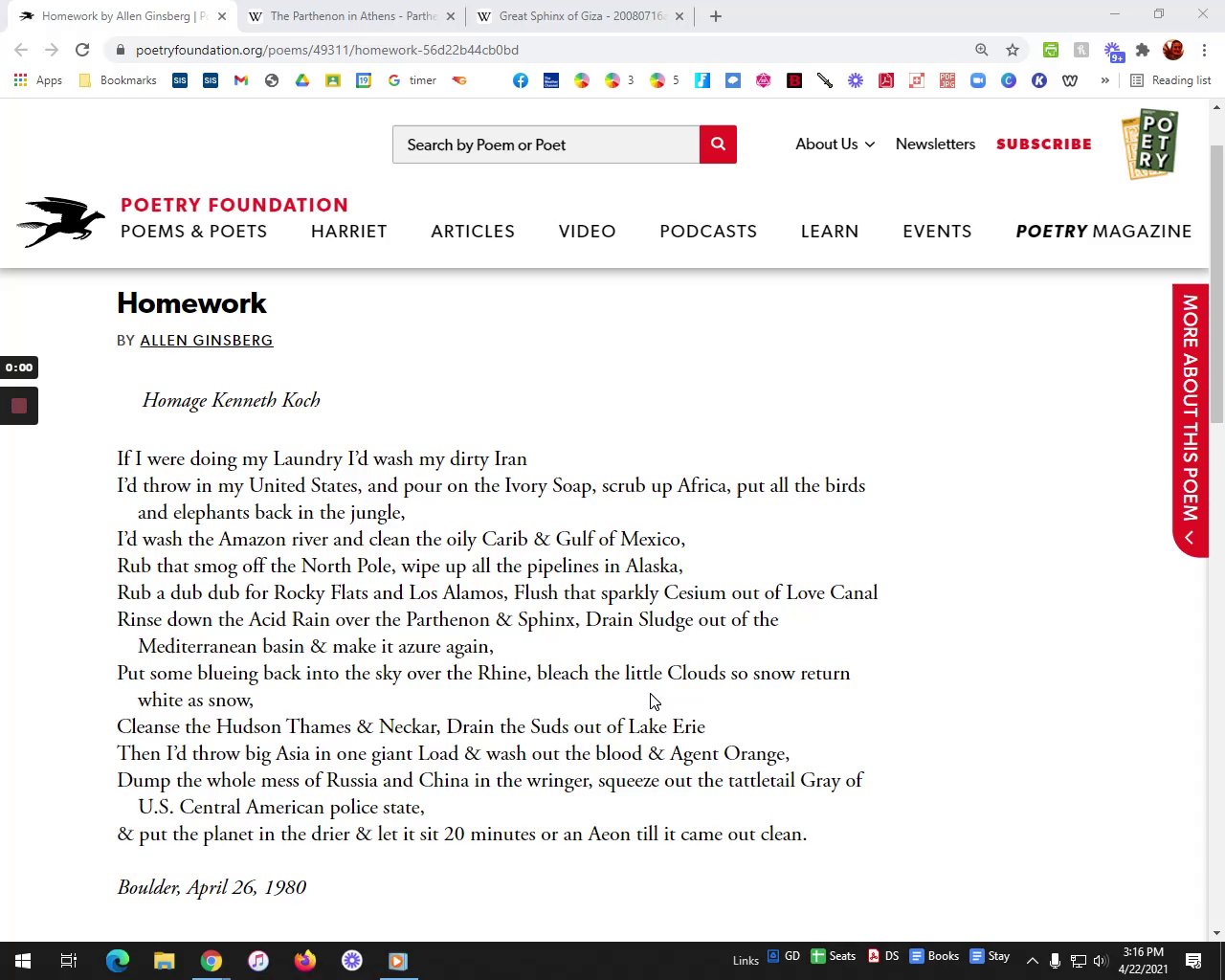Image resolution: width=1225 pixels, height=980 pixels.
Task: Open the Seats link on the taskbar
Action: (x=834, y=956)
